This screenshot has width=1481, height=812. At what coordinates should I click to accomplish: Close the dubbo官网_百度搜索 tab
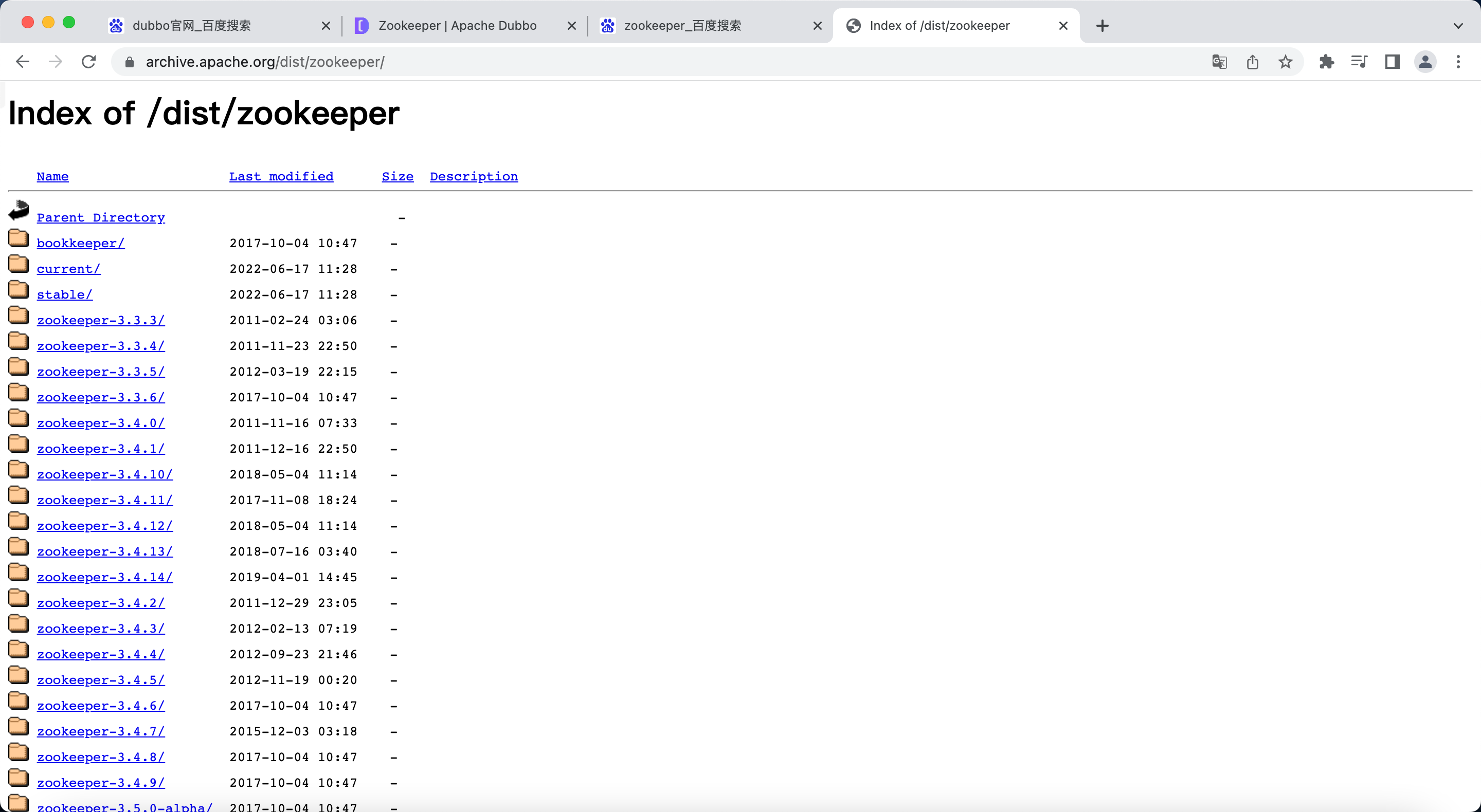pos(326,26)
